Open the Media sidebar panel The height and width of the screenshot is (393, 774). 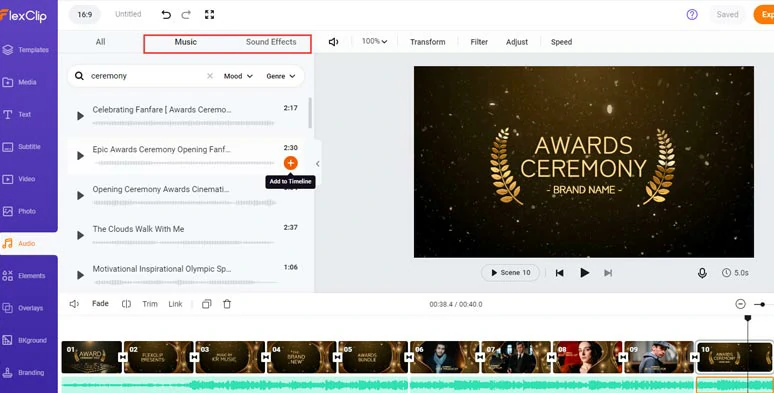tap(20, 82)
